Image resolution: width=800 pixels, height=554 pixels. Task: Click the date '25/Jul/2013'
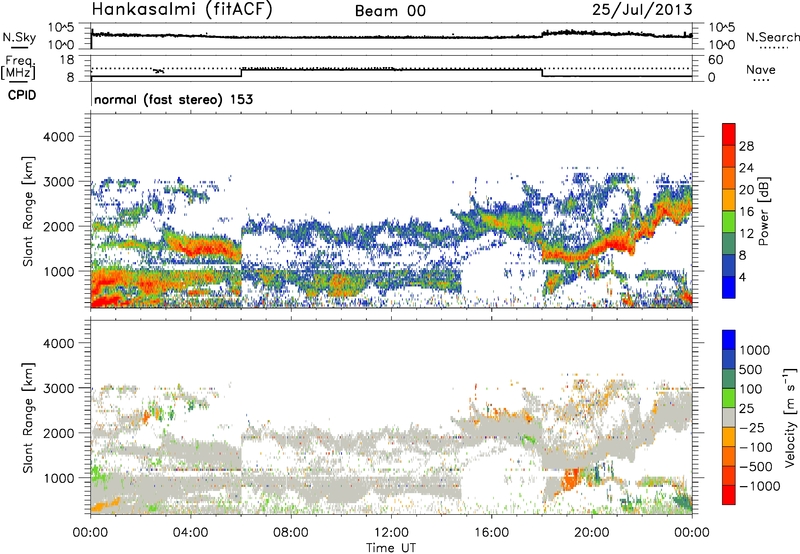coord(642,10)
